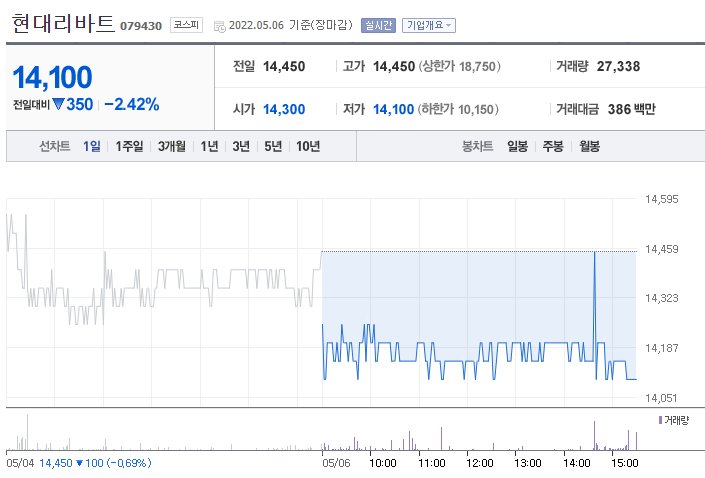705x478 pixels.
Task: Click the 거래량 value 27,338
Action: [x=618, y=67]
